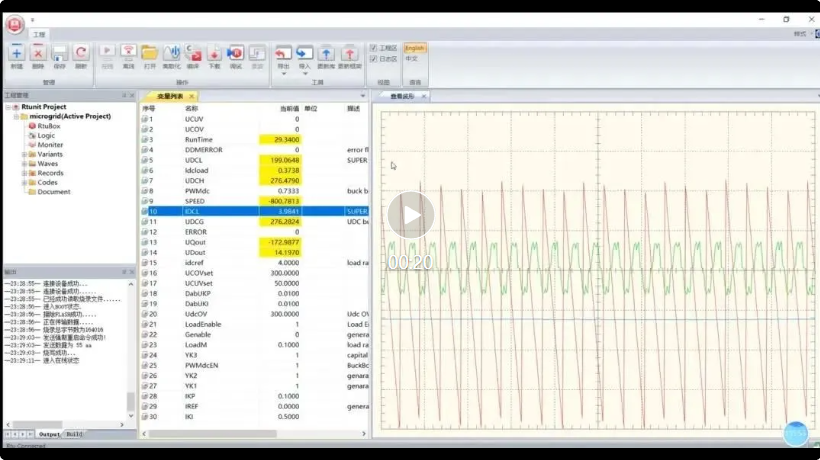Select the 中文 language button
Image resolution: width=820 pixels, height=460 pixels.
pyautogui.click(x=413, y=59)
